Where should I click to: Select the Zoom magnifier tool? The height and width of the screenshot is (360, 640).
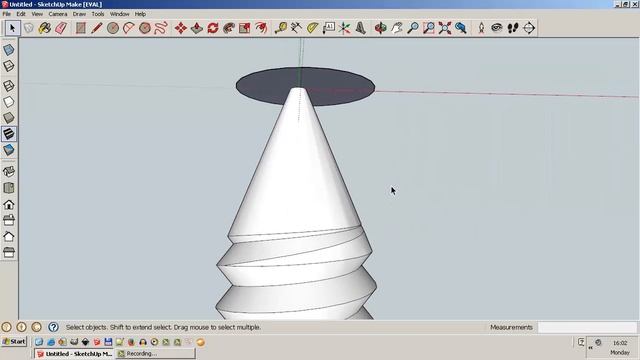tap(413, 28)
